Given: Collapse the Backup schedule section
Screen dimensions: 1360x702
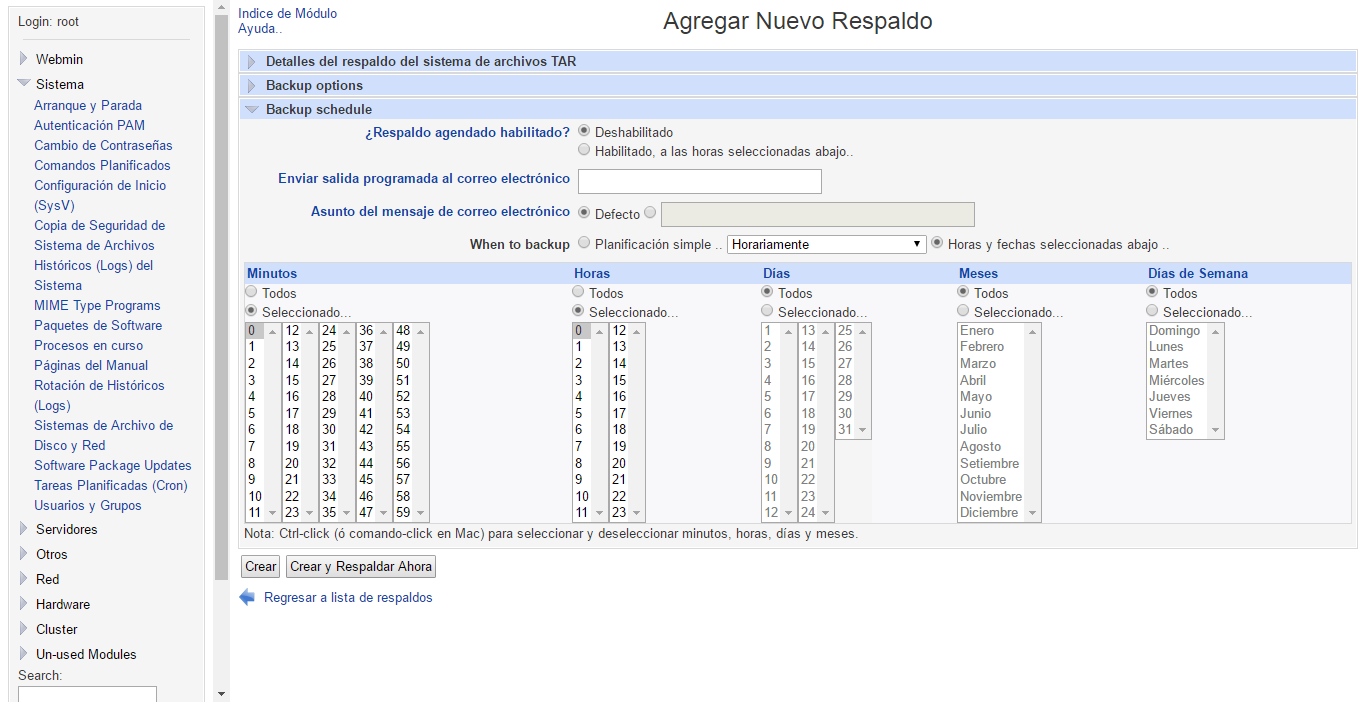Looking at the screenshot, I should (252, 110).
